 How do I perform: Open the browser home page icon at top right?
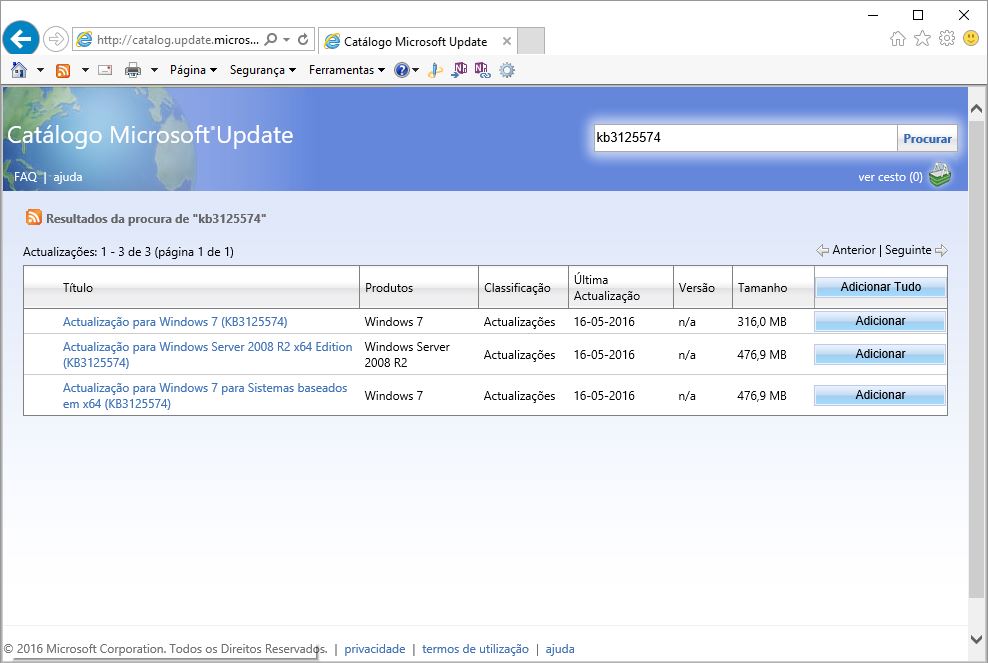point(898,38)
